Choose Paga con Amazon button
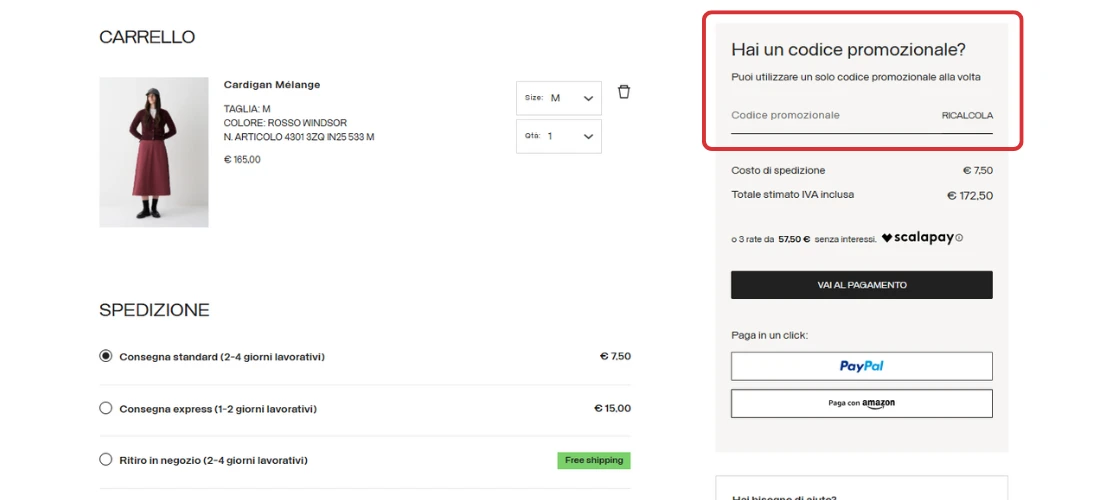The height and width of the screenshot is (500, 1109). 861,403
